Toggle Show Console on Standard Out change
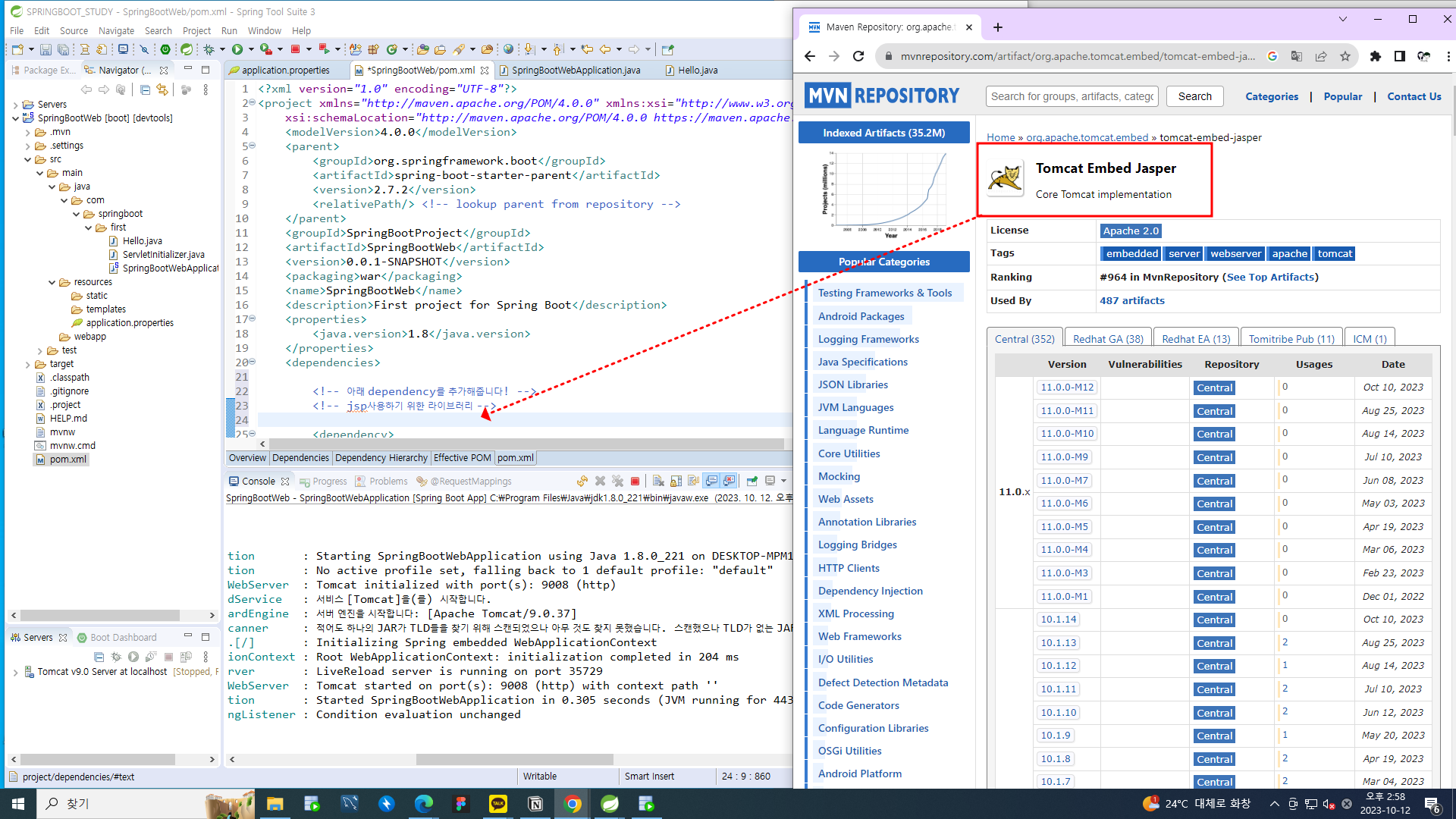 pos(711,482)
